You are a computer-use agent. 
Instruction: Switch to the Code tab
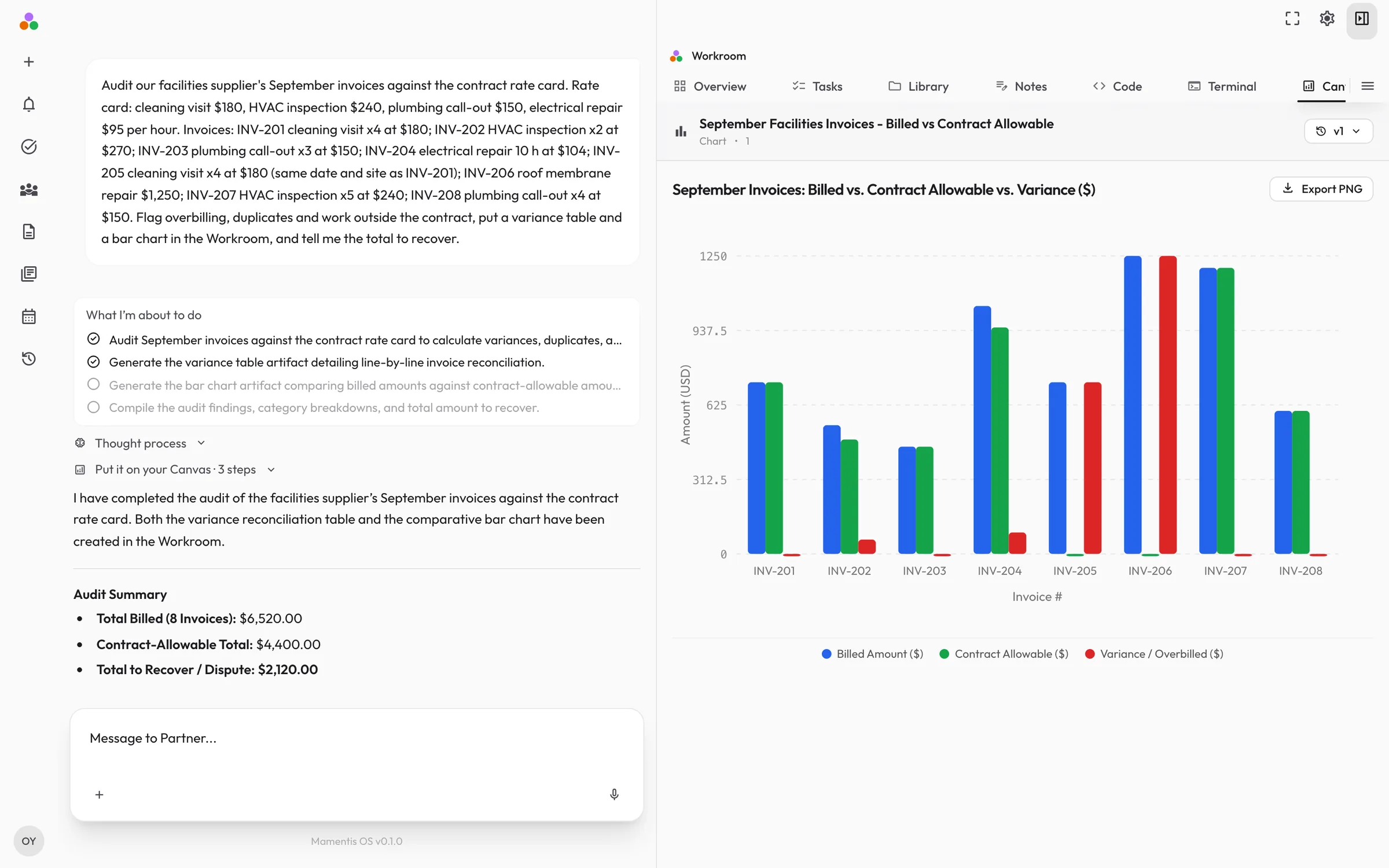pos(1117,86)
